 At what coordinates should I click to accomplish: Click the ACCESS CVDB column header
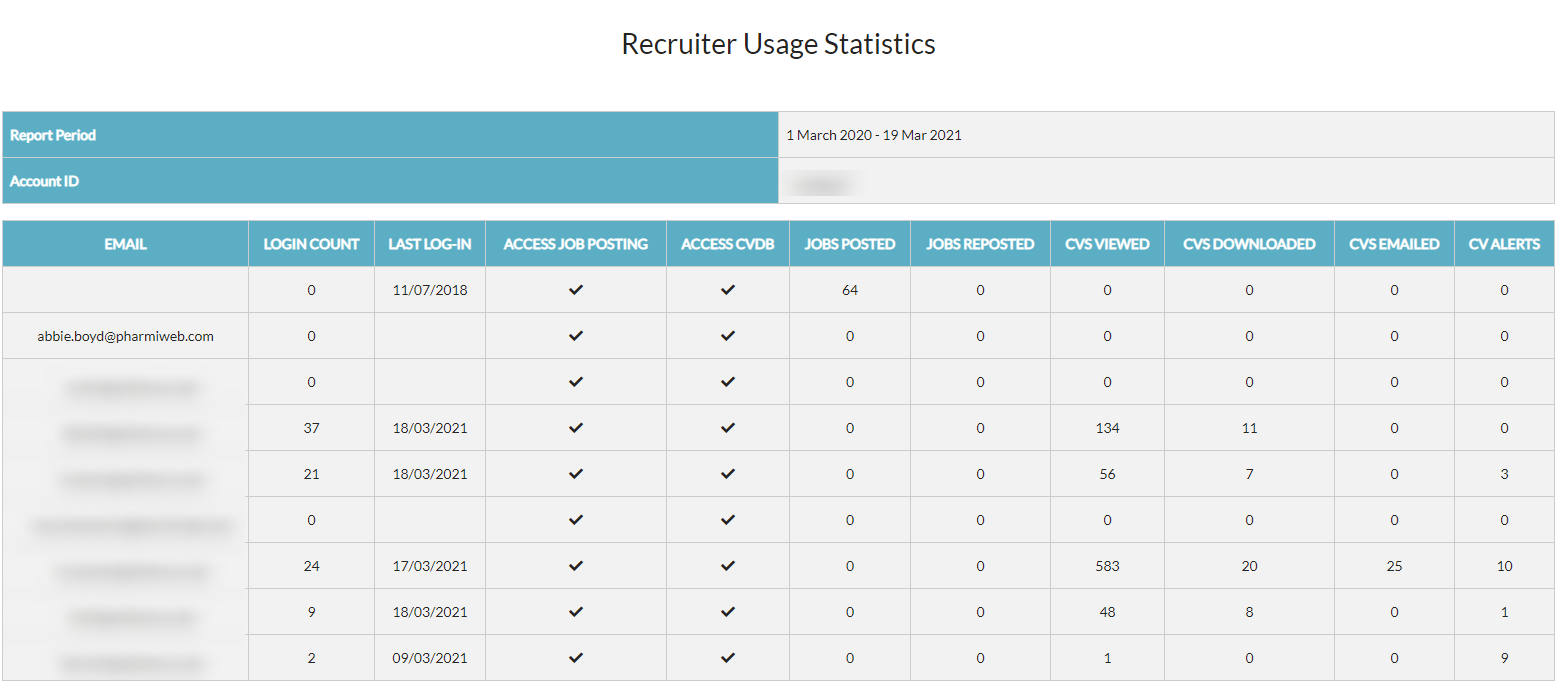click(x=728, y=244)
